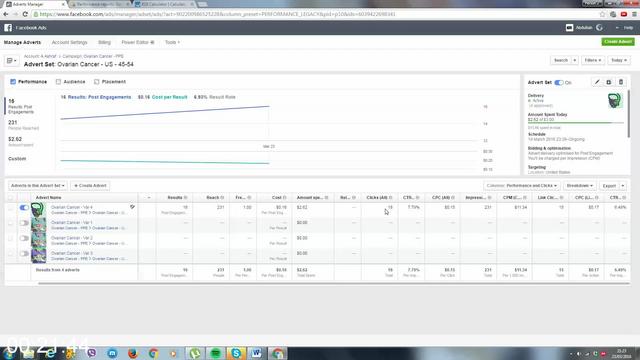Go to Manage Adverts tab
The image size is (640, 360).
(22, 42)
